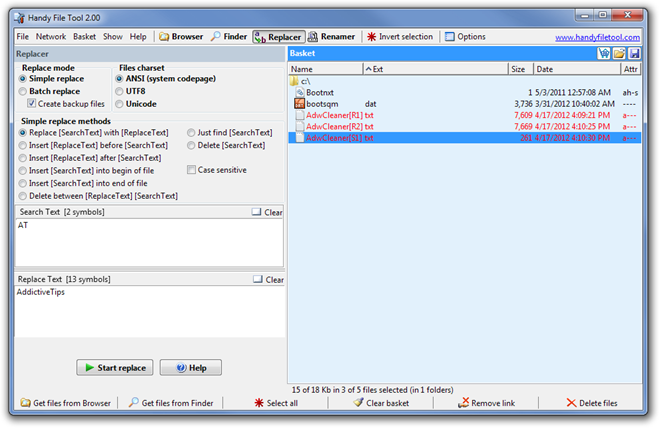Open the File menu
Screen dimensions: 660x428
23,37
